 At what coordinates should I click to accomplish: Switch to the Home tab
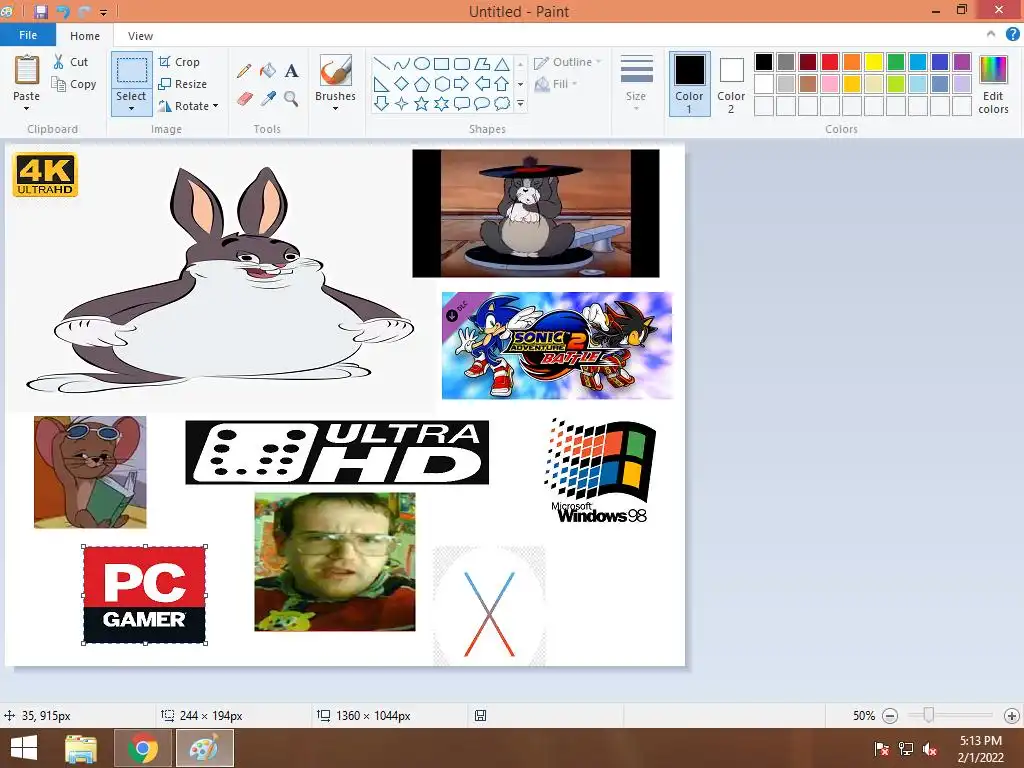[85, 36]
